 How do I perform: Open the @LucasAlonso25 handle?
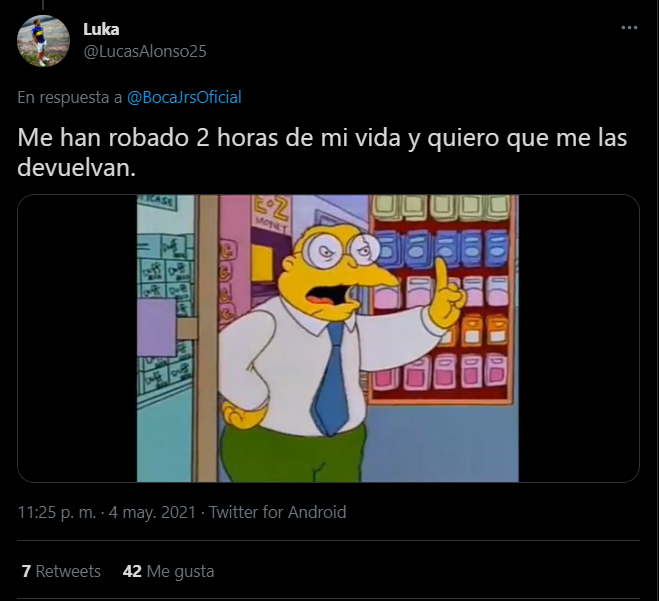pos(145,51)
